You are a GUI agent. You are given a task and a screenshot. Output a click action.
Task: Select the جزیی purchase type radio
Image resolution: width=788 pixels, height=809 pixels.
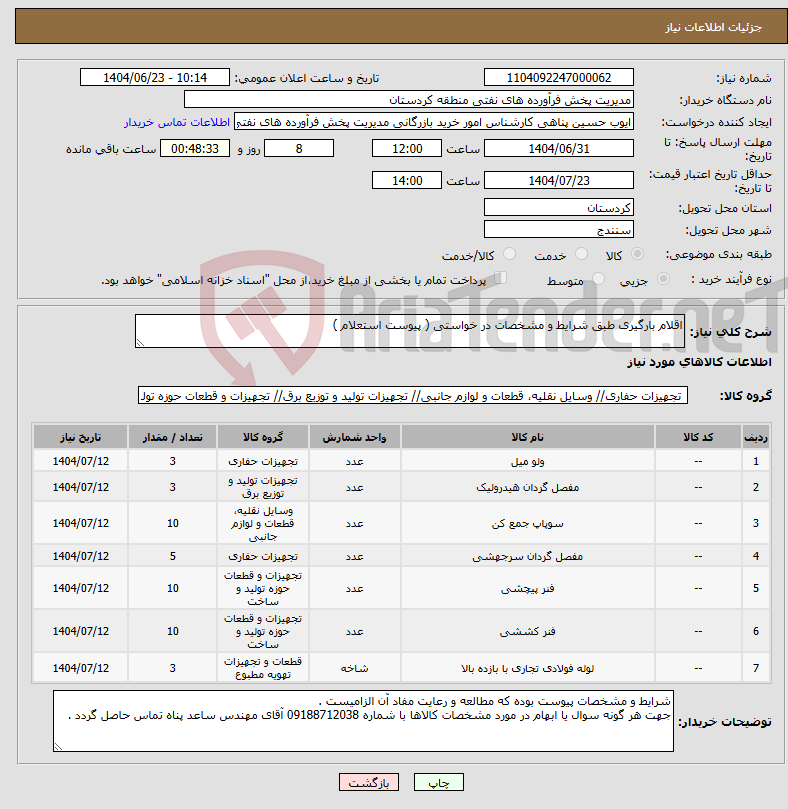tap(663, 279)
